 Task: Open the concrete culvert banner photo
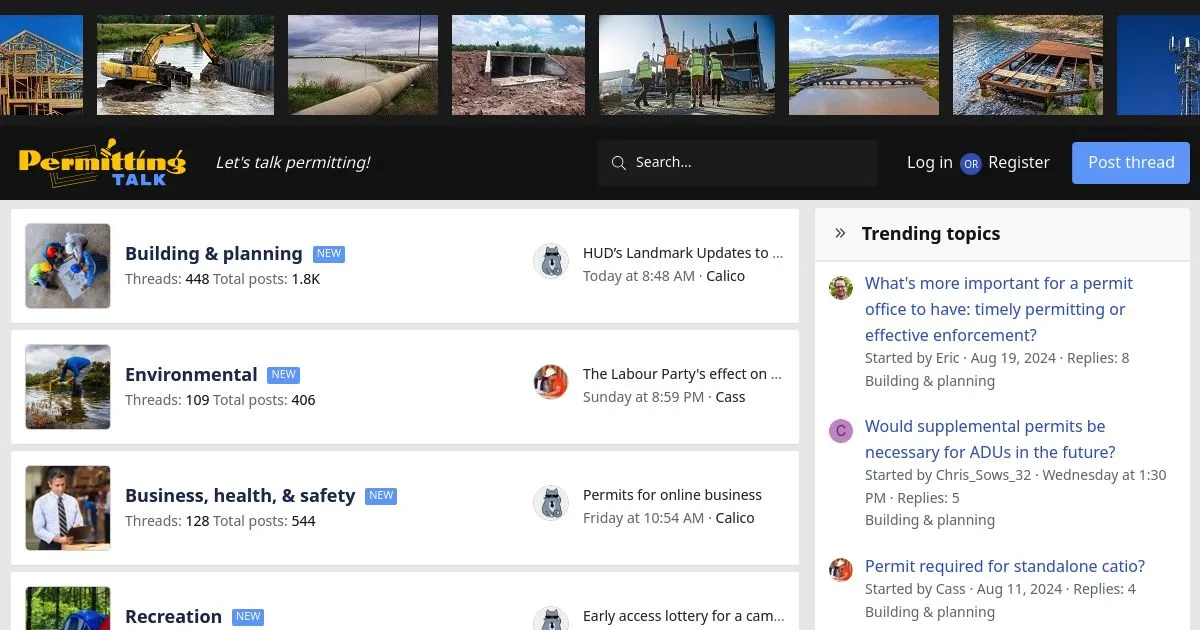point(518,65)
